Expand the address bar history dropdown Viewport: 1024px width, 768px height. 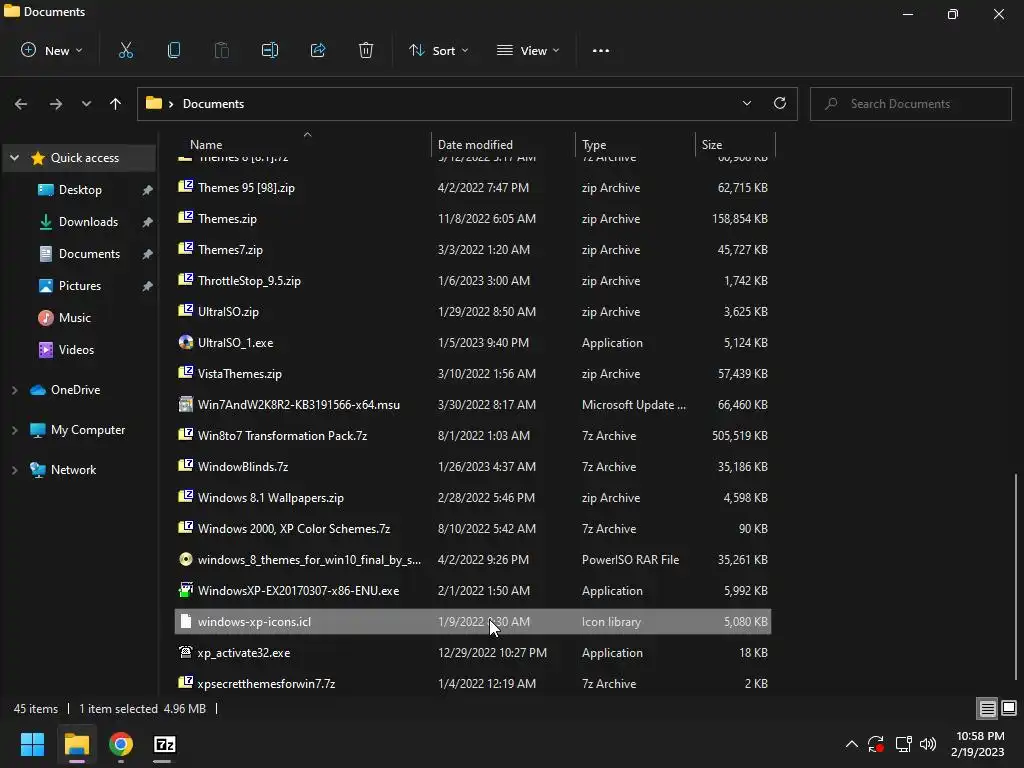[746, 103]
